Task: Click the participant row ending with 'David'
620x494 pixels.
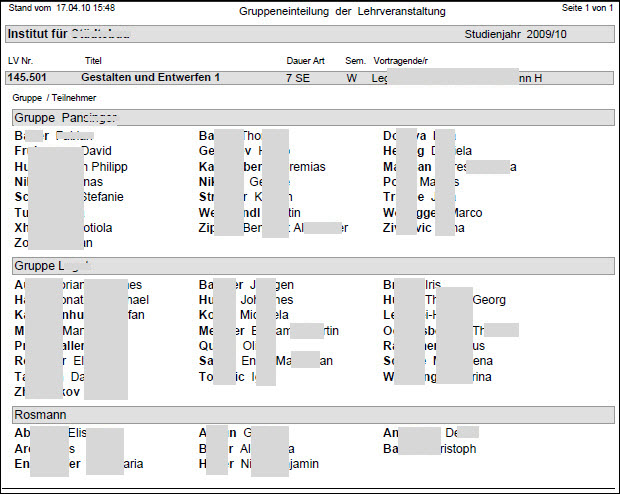Action: [63, 151]
